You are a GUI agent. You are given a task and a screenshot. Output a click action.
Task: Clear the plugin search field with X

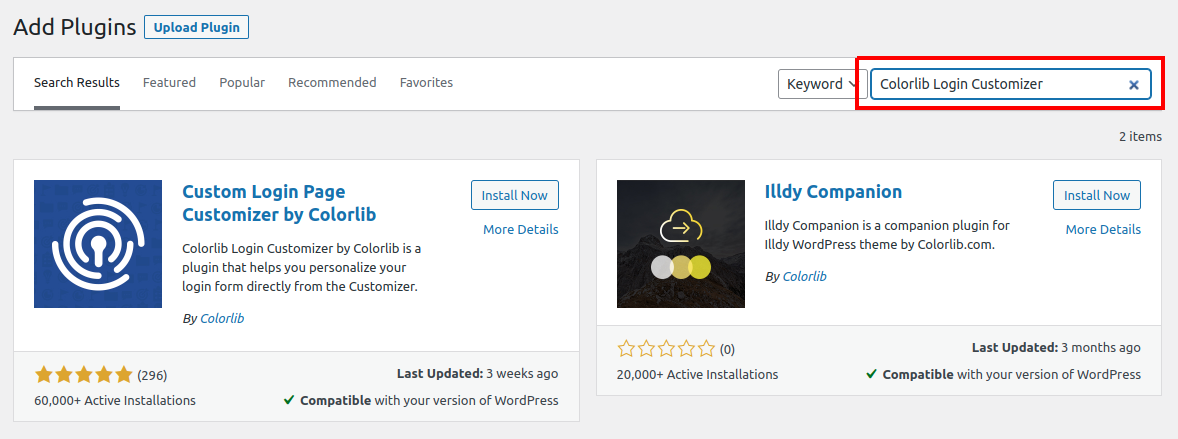(x=1134, y=85)
